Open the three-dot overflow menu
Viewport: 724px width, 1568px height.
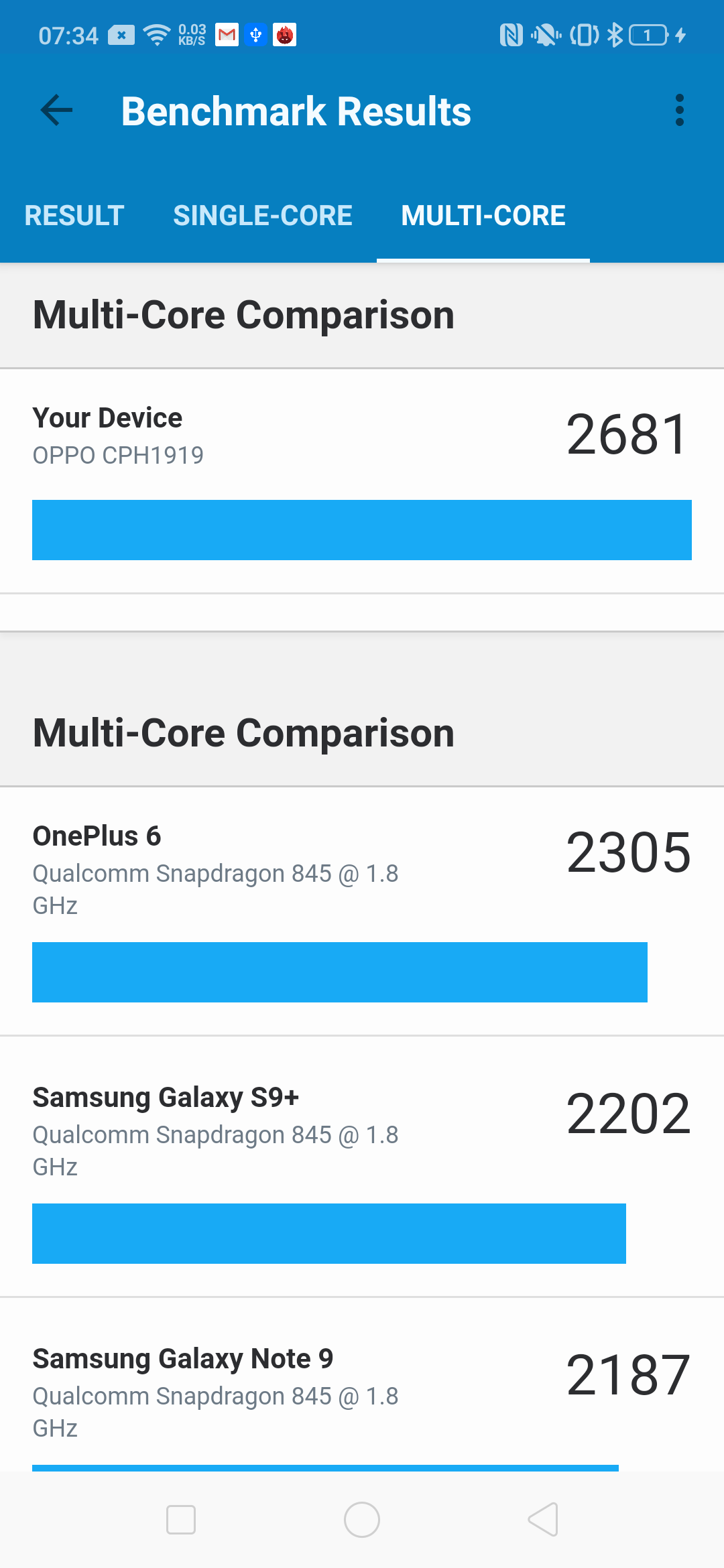tap(679, 111)
